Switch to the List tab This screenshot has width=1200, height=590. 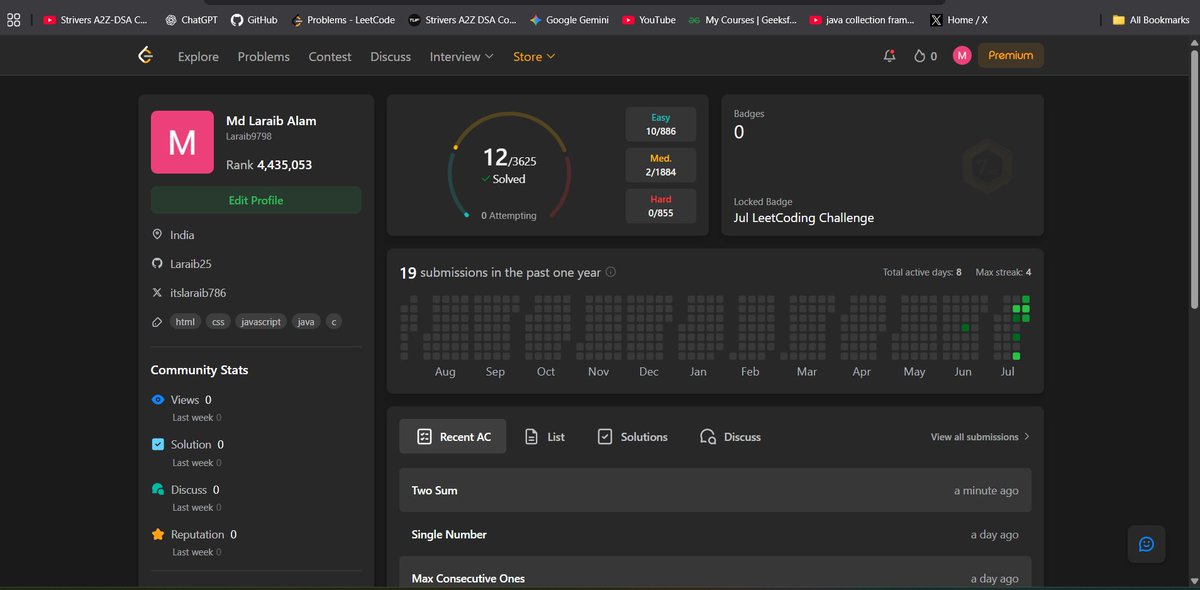click(x=545, y=437)
